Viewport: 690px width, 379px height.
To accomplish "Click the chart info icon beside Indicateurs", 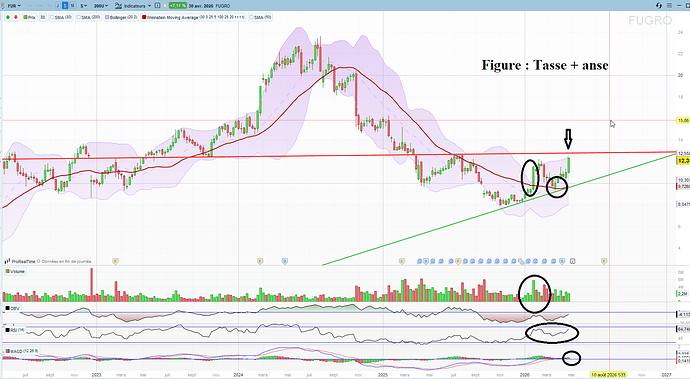I will coord(157,6).
